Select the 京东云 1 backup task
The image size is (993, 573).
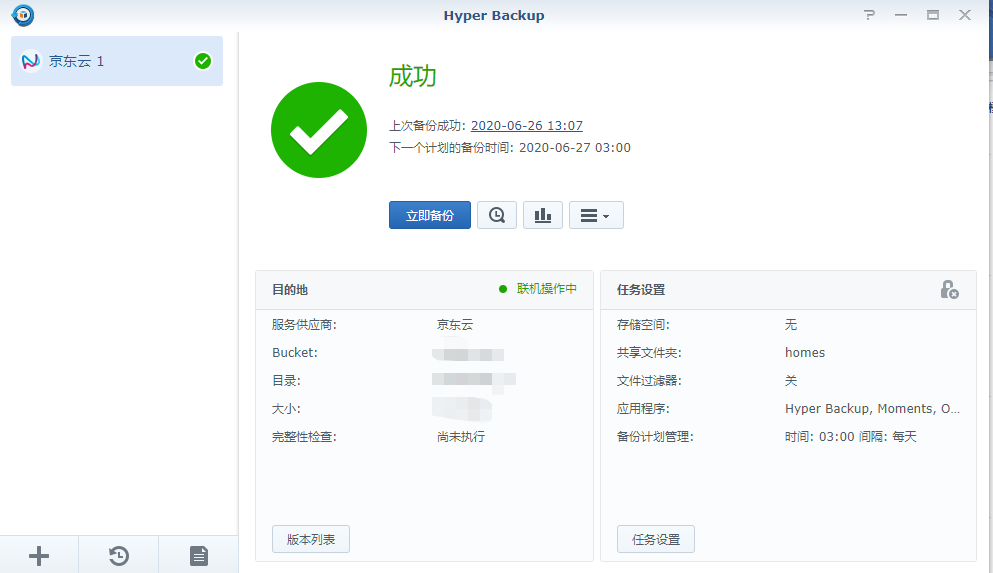pyautogui.click(x=117, y=61)
